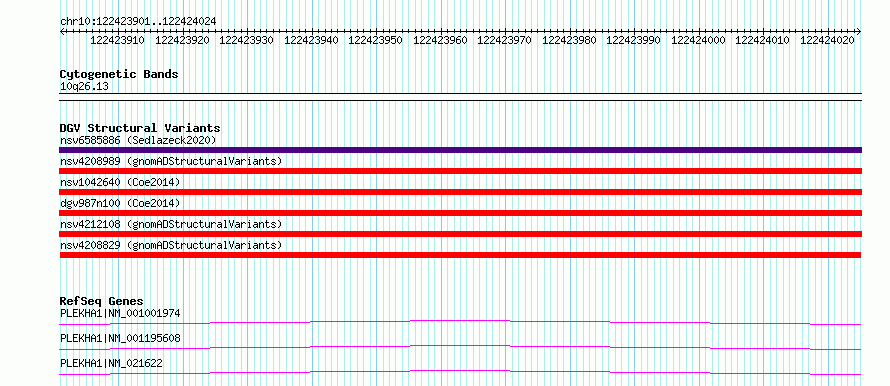This screenshot has width=890, height=386.
Task: Click the purple nsv6585886 variant bar
Action: point(460,150)
